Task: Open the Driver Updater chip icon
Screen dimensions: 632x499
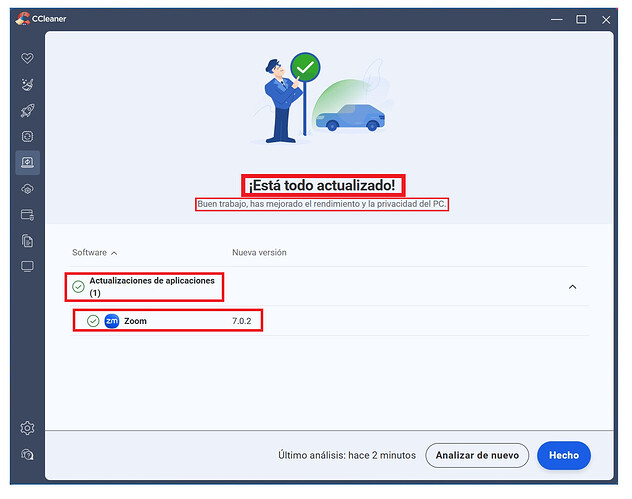Action: tap(27, 137)
